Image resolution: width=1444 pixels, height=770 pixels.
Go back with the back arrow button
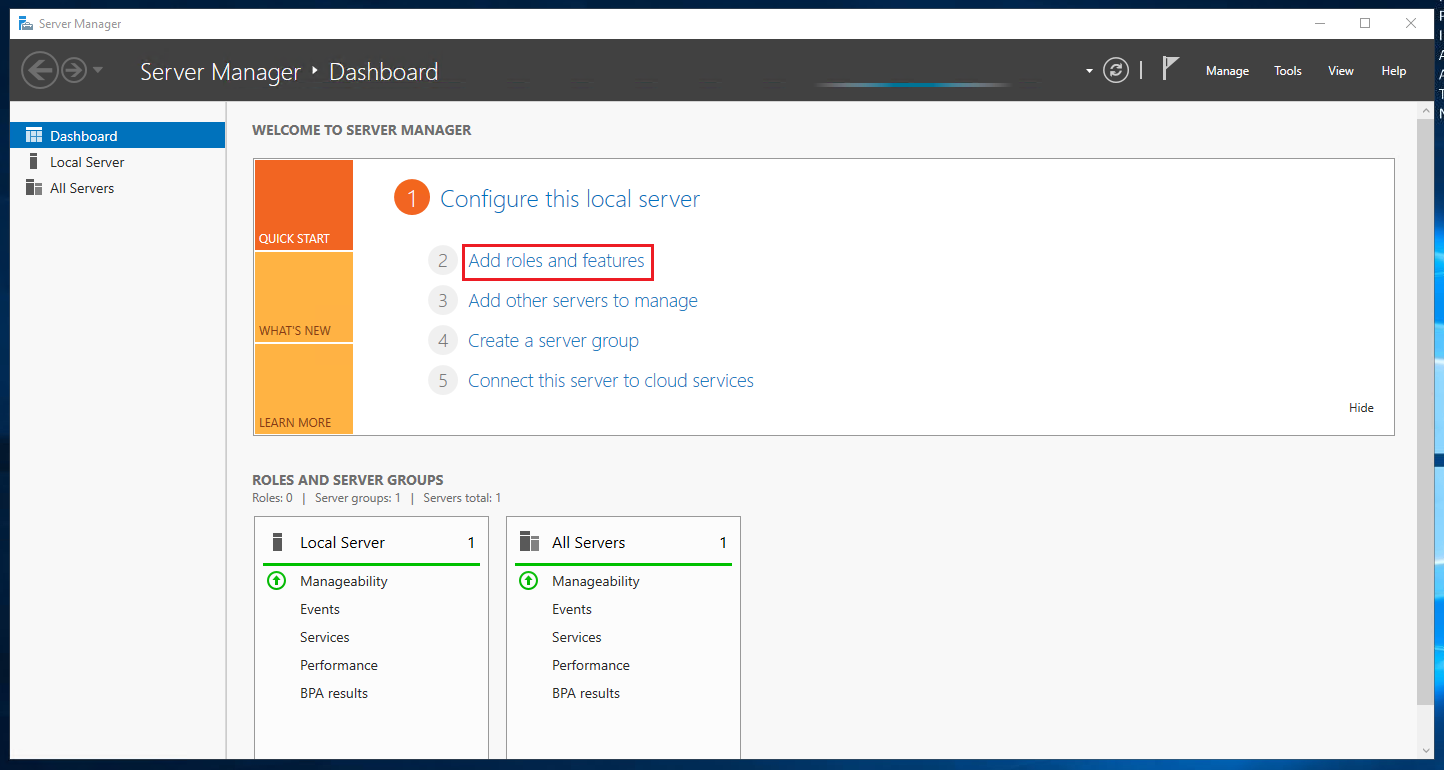40,70
